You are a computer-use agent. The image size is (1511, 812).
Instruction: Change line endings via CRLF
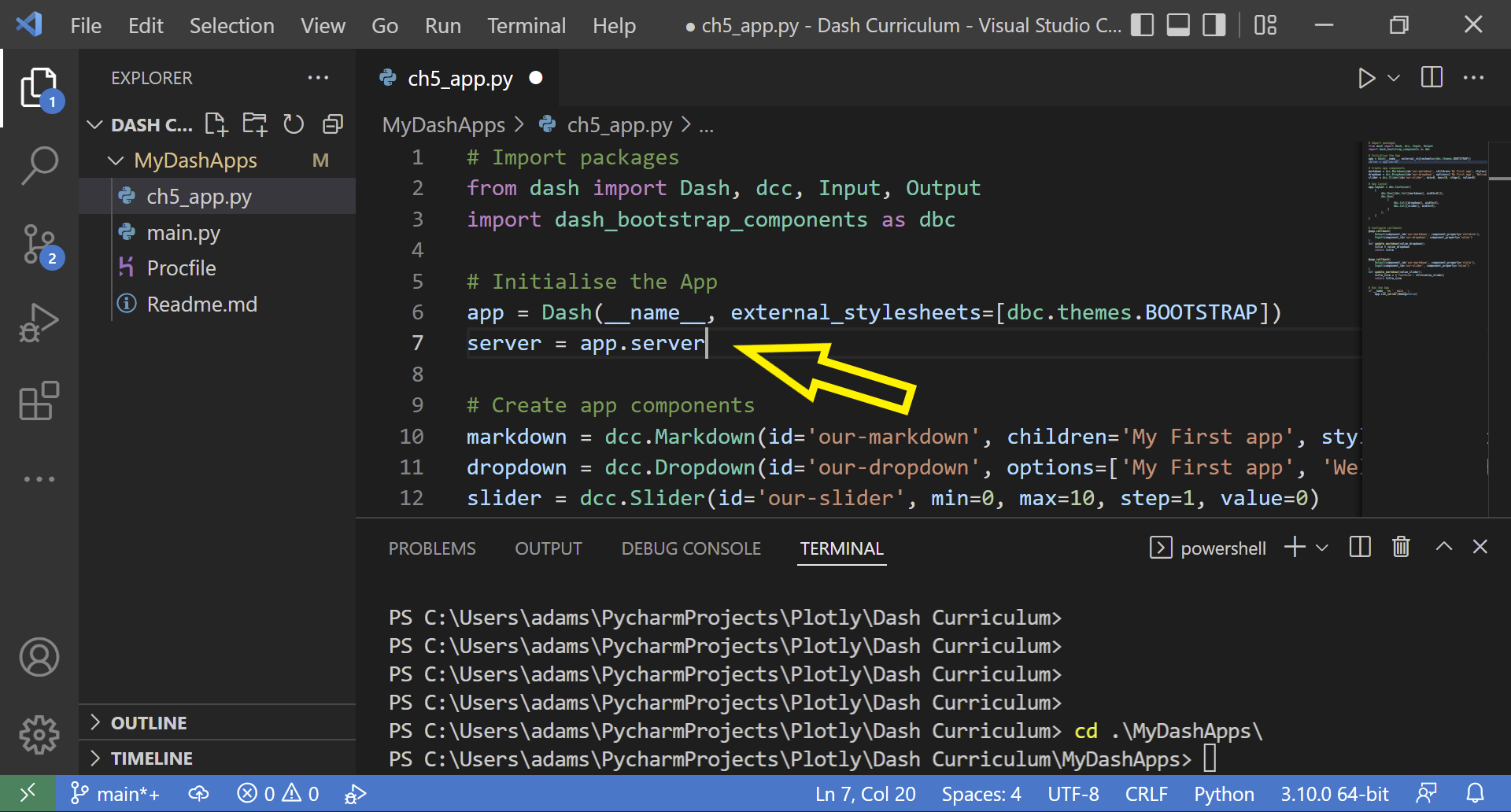(1147, 794)
